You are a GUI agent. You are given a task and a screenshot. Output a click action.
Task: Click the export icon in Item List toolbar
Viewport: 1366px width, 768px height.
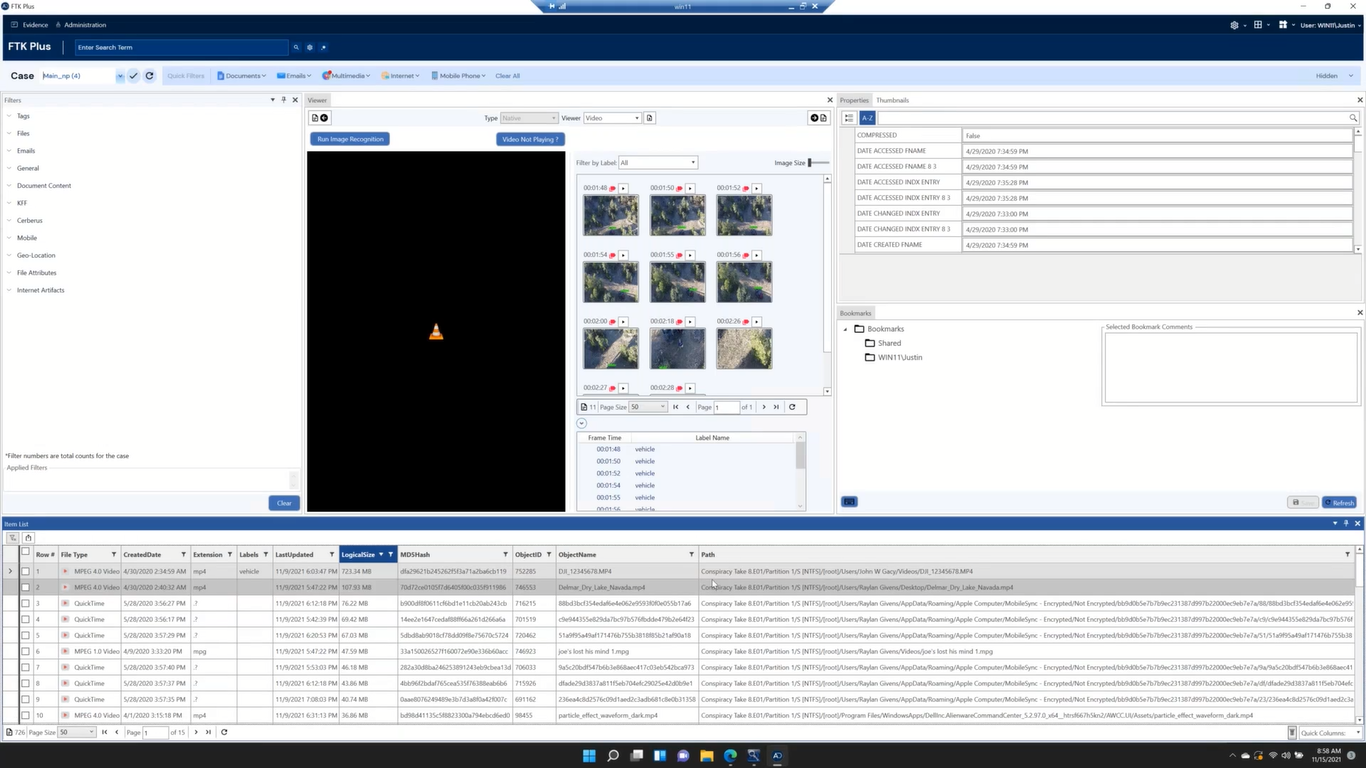pos(29,538)
